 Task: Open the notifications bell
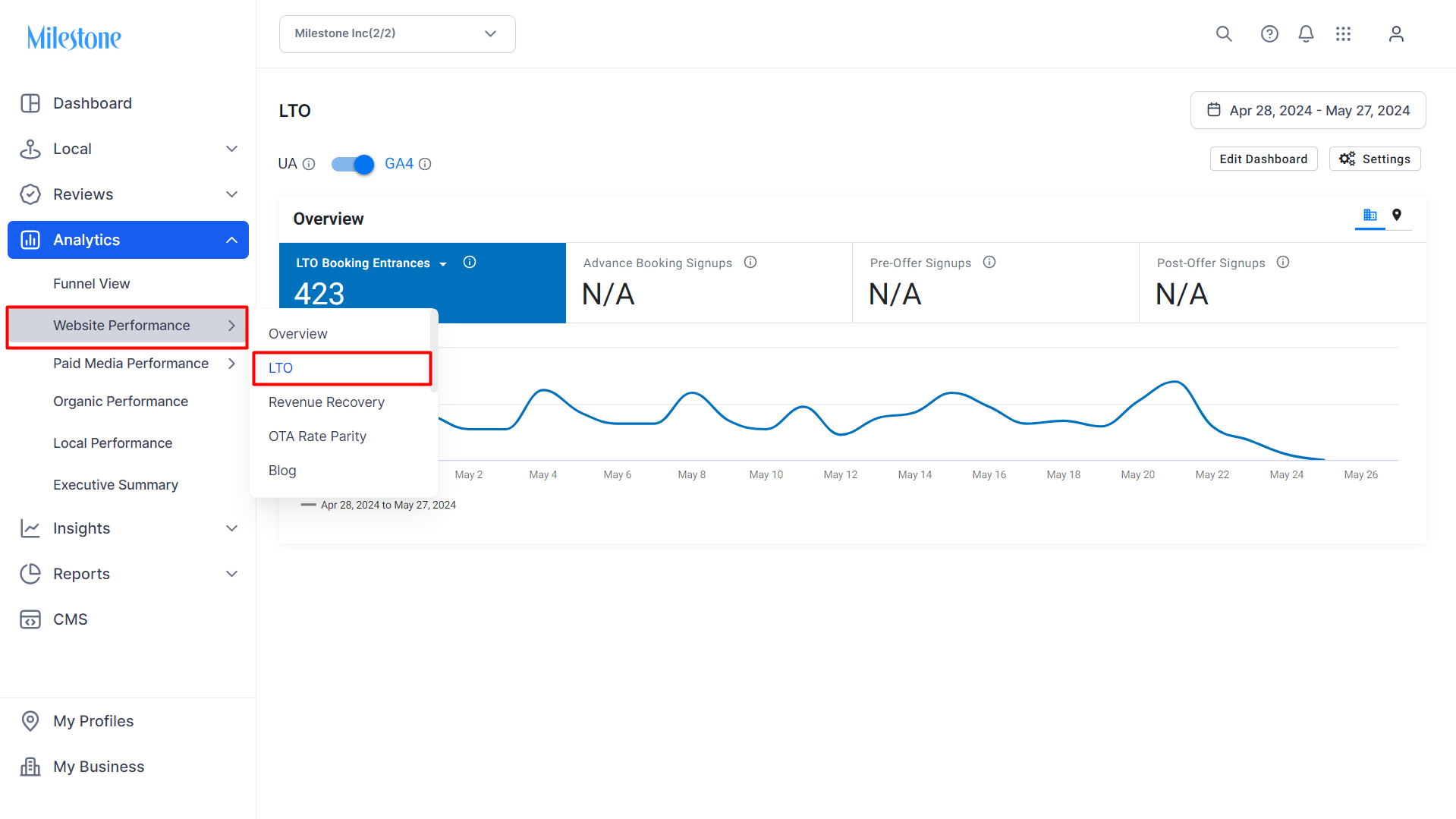point(1306,34)
